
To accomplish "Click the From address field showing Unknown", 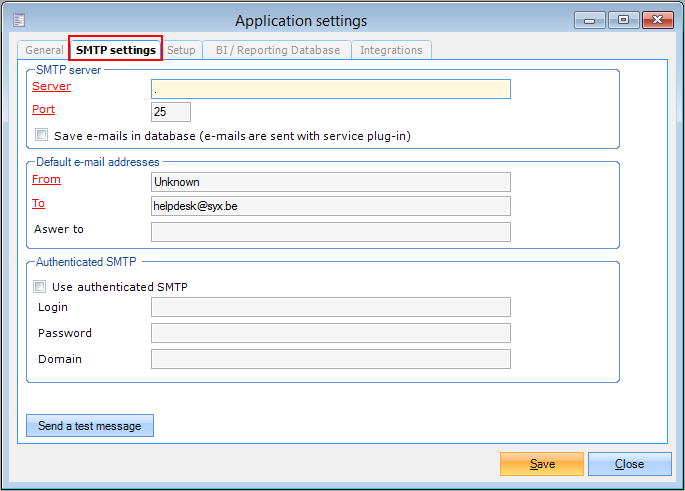I will [x=330, y=182].
